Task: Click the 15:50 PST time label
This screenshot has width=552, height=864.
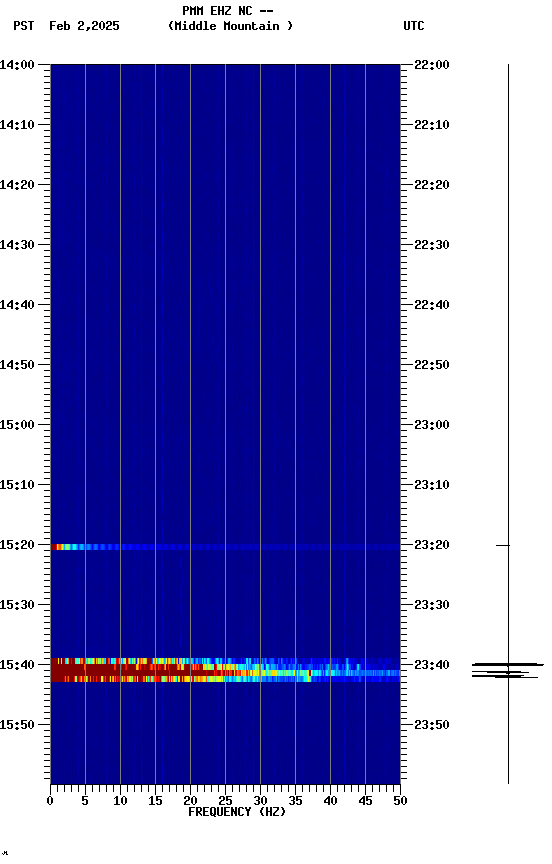Action: coord(17,725)
